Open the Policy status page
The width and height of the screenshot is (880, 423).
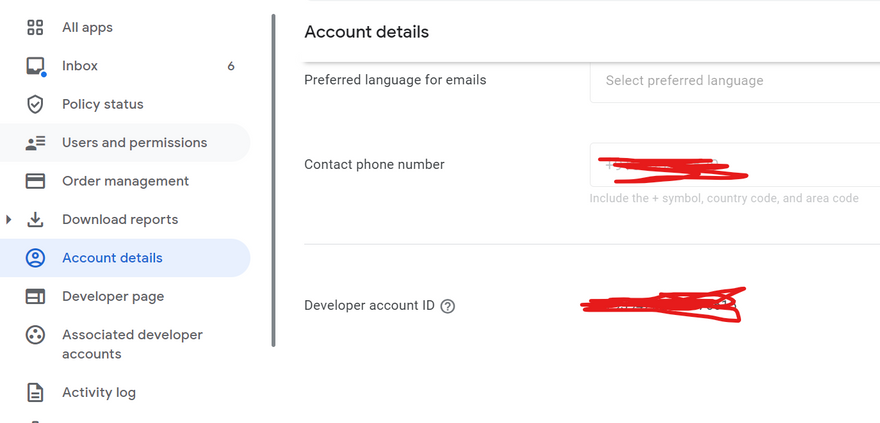click(x=102, y=104)
